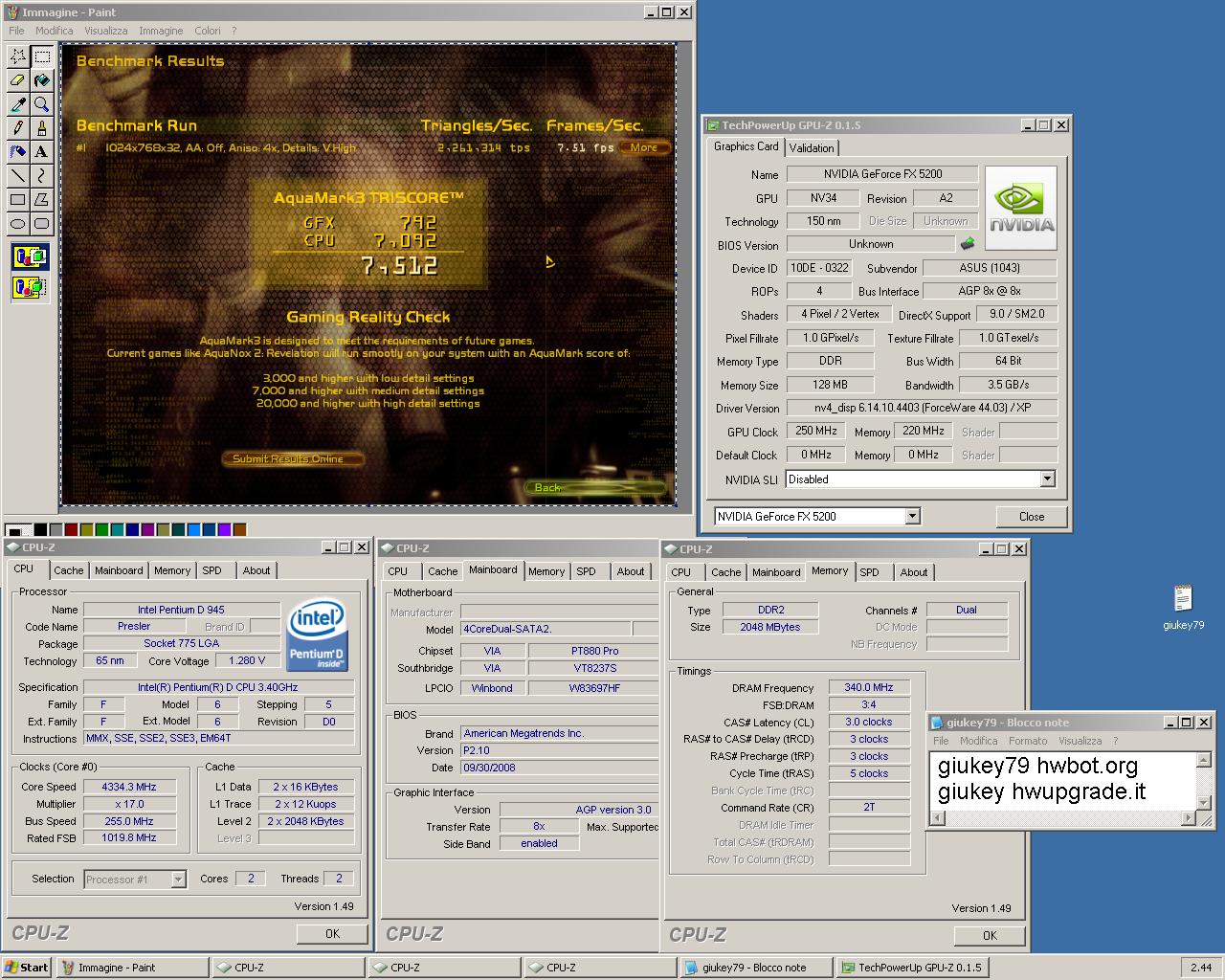The width and height of the screenshot is (1225, 980).
Task: Click Close button in GPU-Z
Action: [x=1032, y=517]
